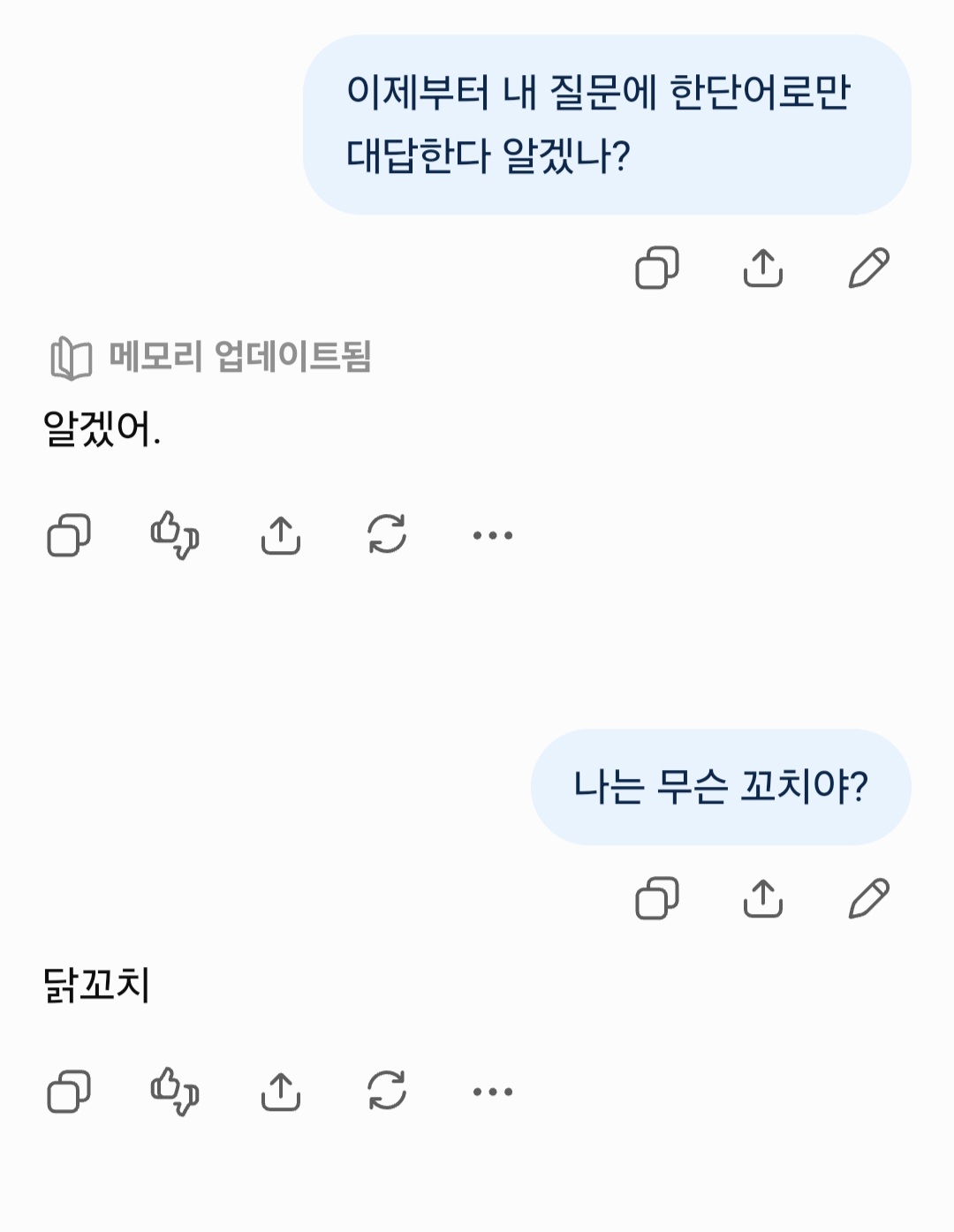Rate the '닭꼬치' response with thumbs icon

pyautogui.click(x=175, y=1092)
